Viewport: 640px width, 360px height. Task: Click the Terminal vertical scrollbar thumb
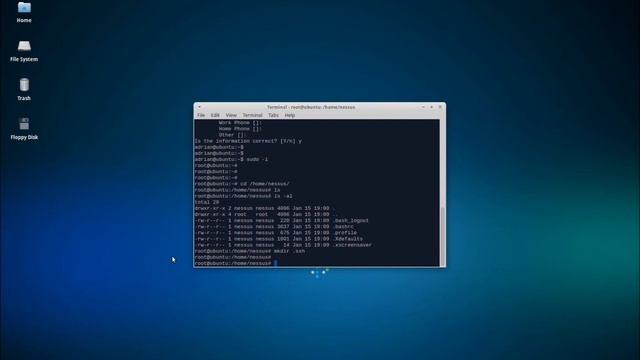pyautogui.click(x=442, y=236)
